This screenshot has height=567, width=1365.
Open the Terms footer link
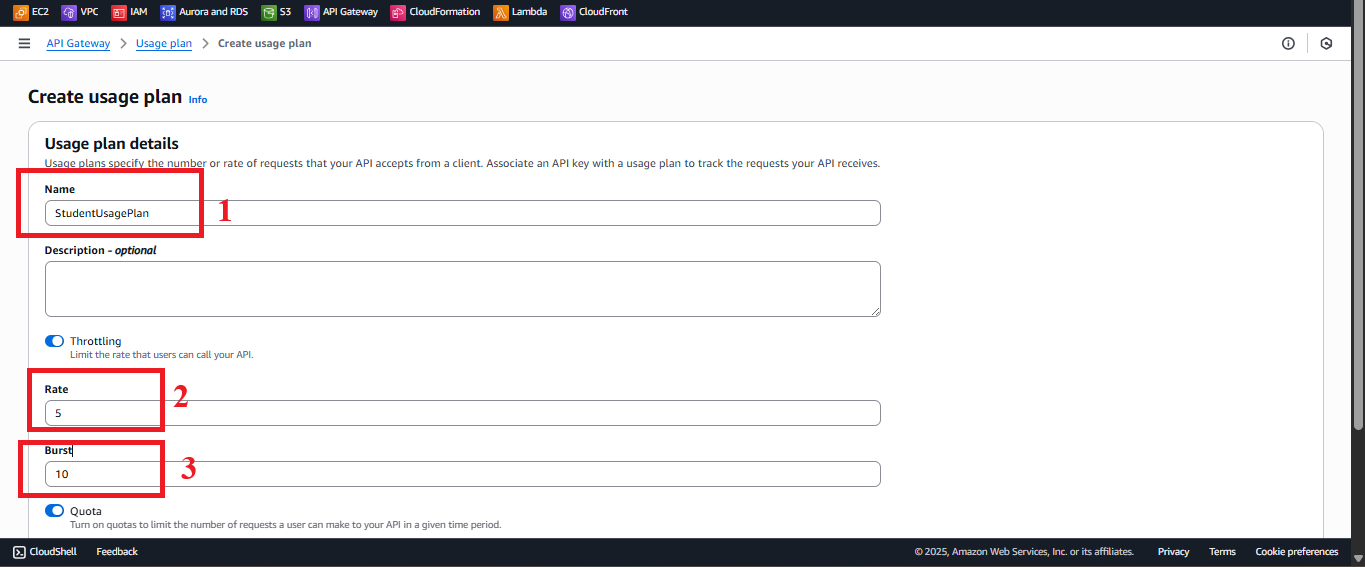click(1222, 552)
